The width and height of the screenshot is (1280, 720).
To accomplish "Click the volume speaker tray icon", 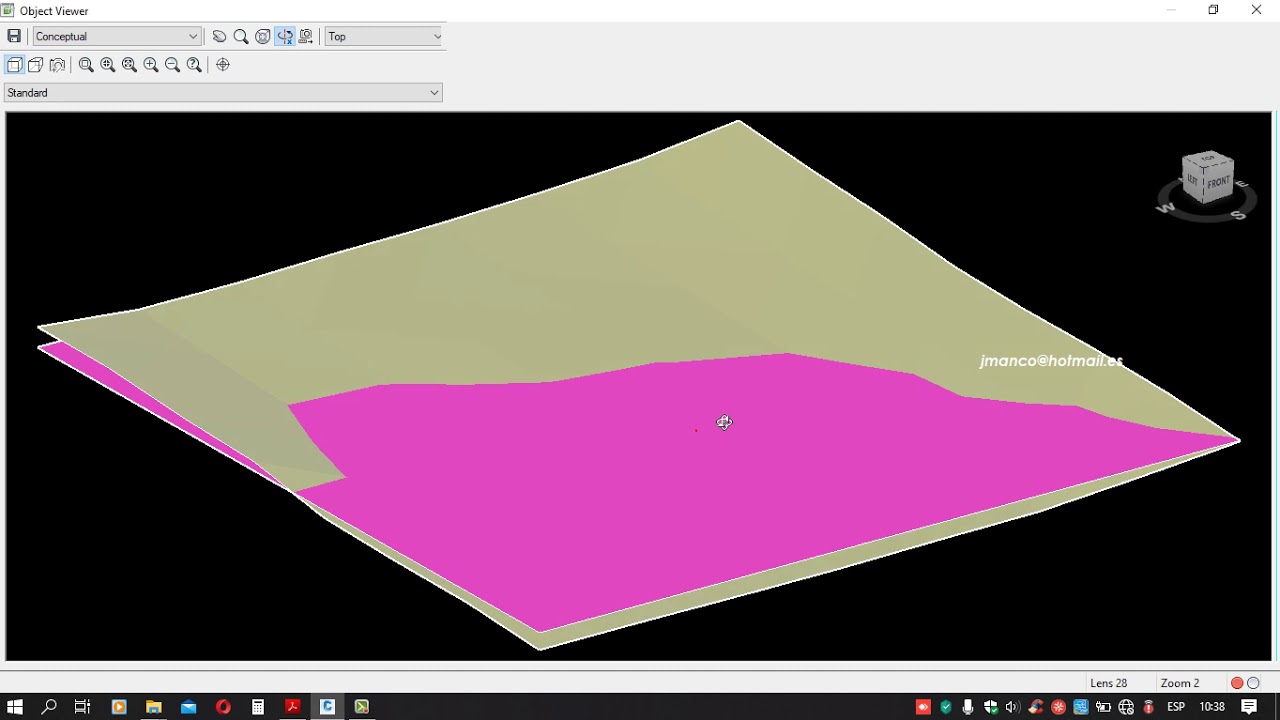I will 1012,707.
